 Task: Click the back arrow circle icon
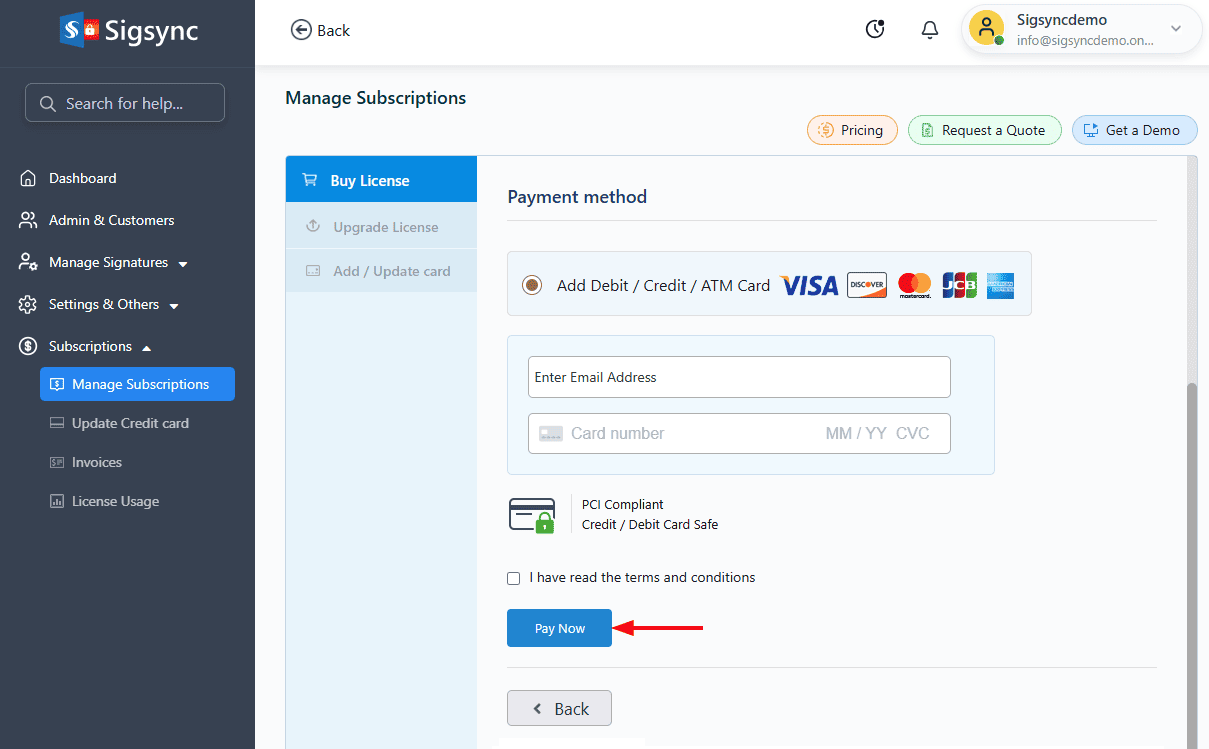(x=301, y=30)
